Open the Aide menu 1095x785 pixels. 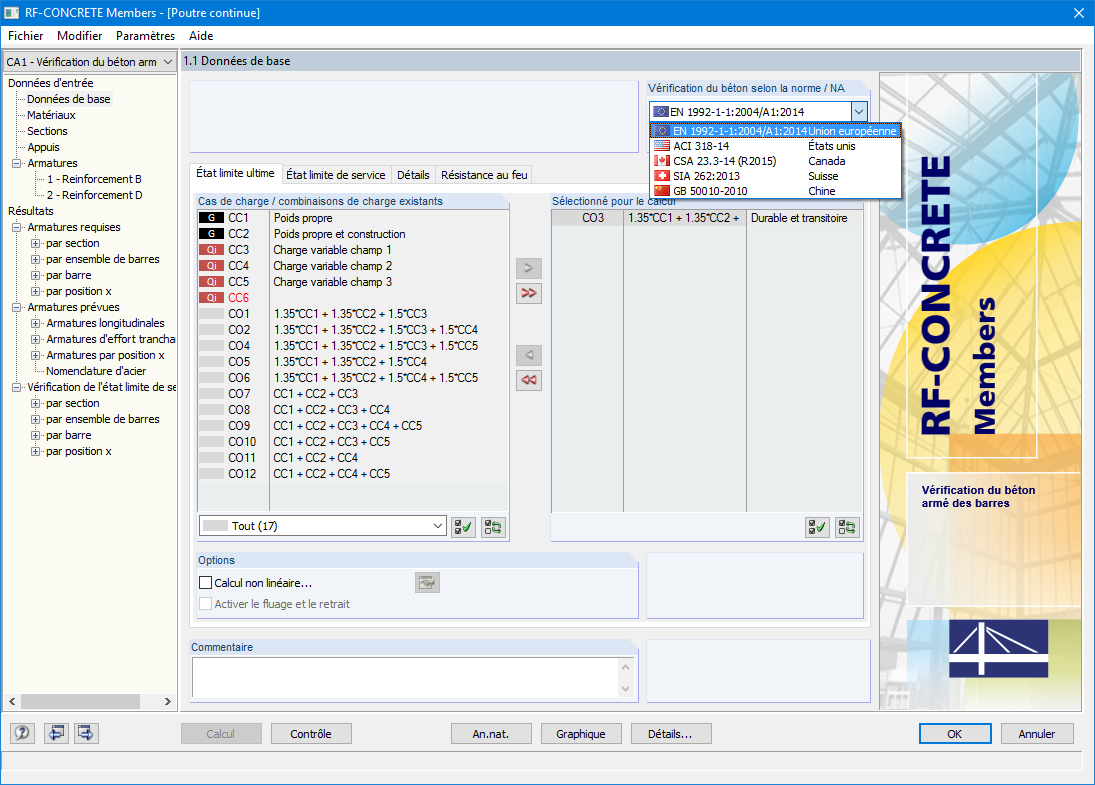[x=201, y=36]
